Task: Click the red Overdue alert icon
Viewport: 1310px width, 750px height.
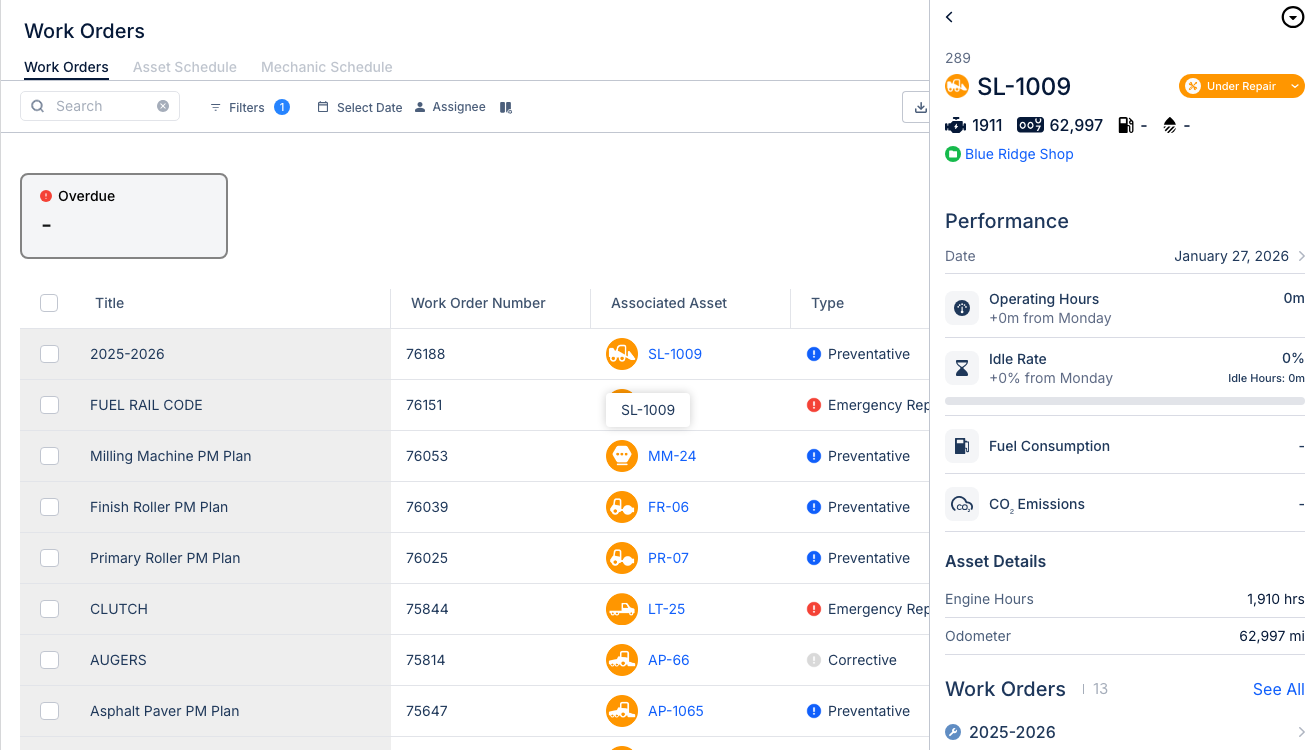Action: point(46,196)
